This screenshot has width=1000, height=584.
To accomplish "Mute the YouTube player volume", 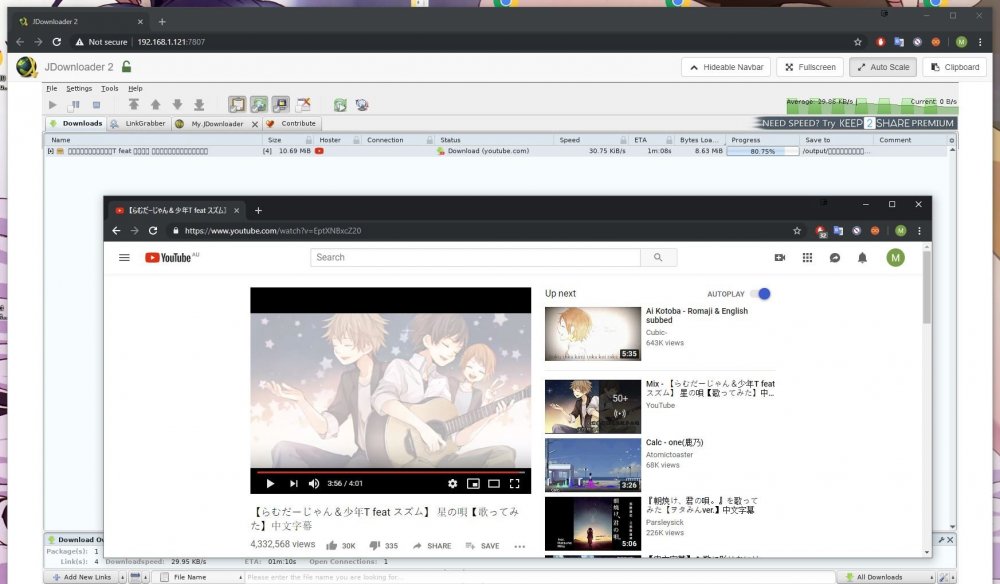I will tap(314, 484).
